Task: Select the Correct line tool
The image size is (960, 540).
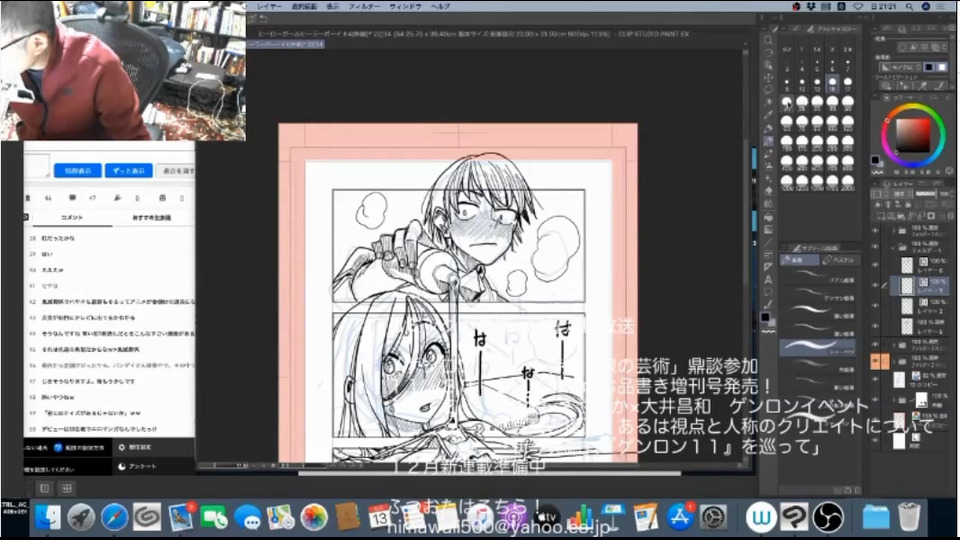Action: (768, 304)
